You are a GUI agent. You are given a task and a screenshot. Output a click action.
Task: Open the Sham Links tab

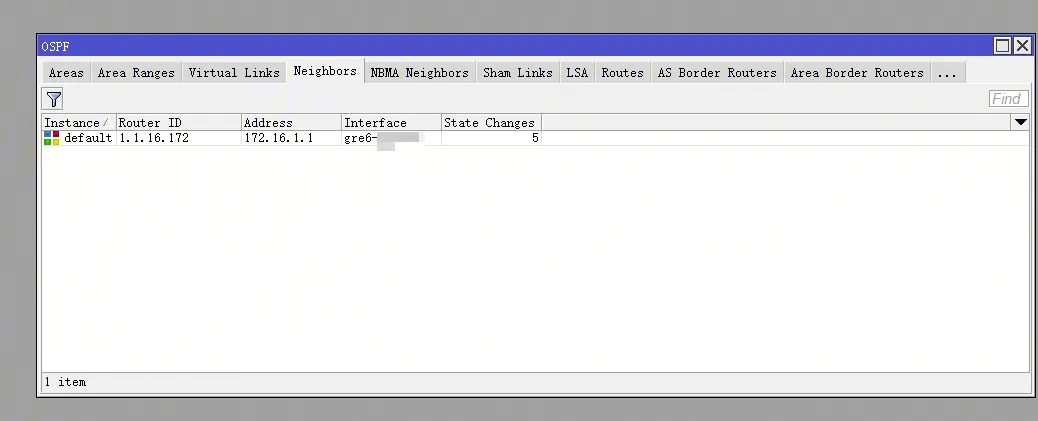click(x=517, y=73)
